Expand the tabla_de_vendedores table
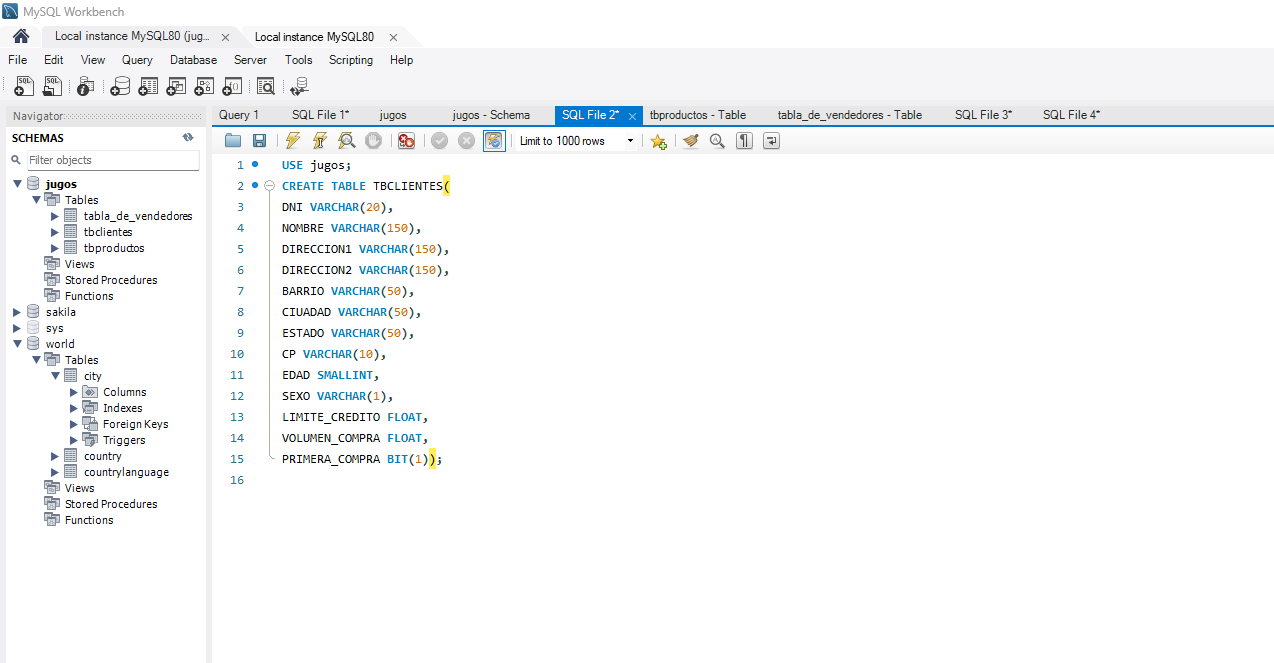 click(55, 216)
